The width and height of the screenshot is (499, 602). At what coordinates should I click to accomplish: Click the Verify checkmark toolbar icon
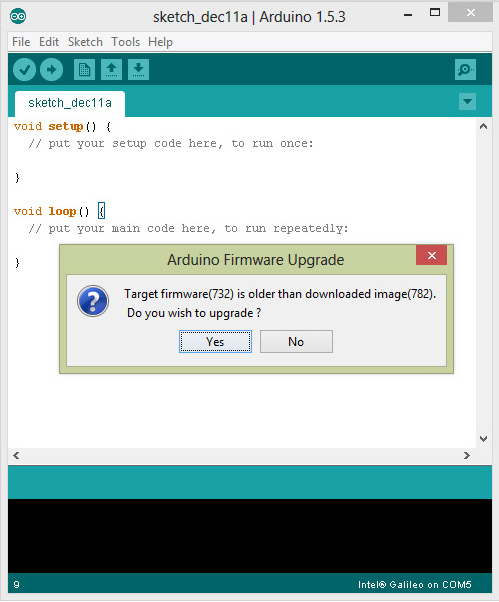pyautogui.click(x=25, y=69)
